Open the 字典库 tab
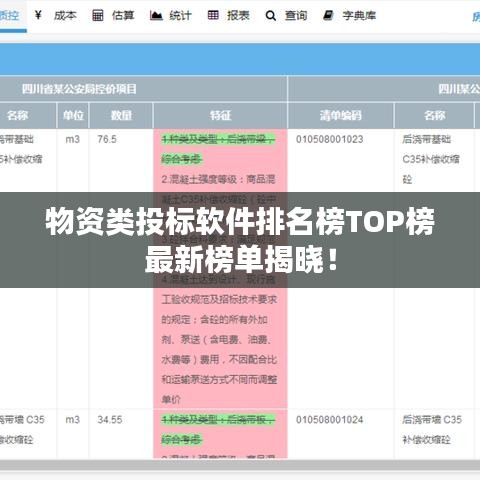This screenshot has height=480, width=480. [x=359, y=15]
